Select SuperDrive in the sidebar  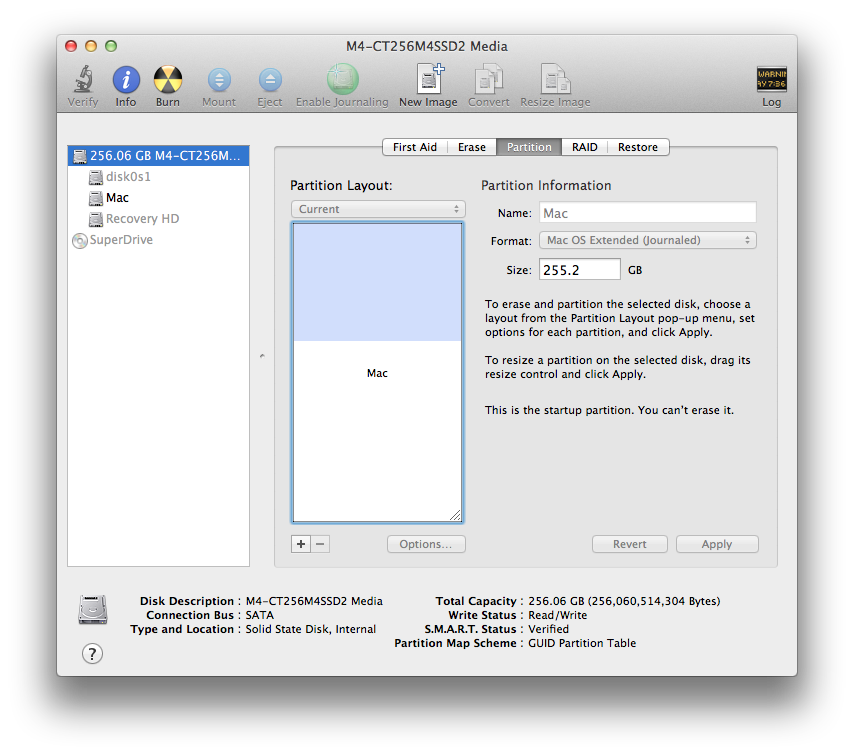tap(158, 240)
